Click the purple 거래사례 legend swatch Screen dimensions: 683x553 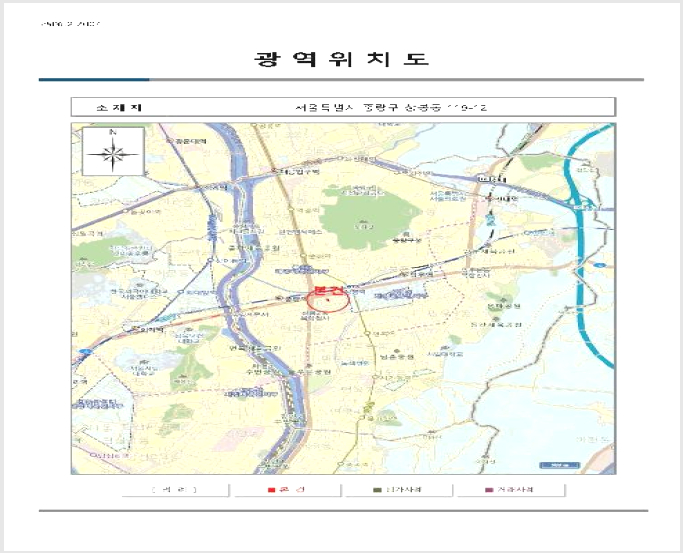[x=489, y=490]
